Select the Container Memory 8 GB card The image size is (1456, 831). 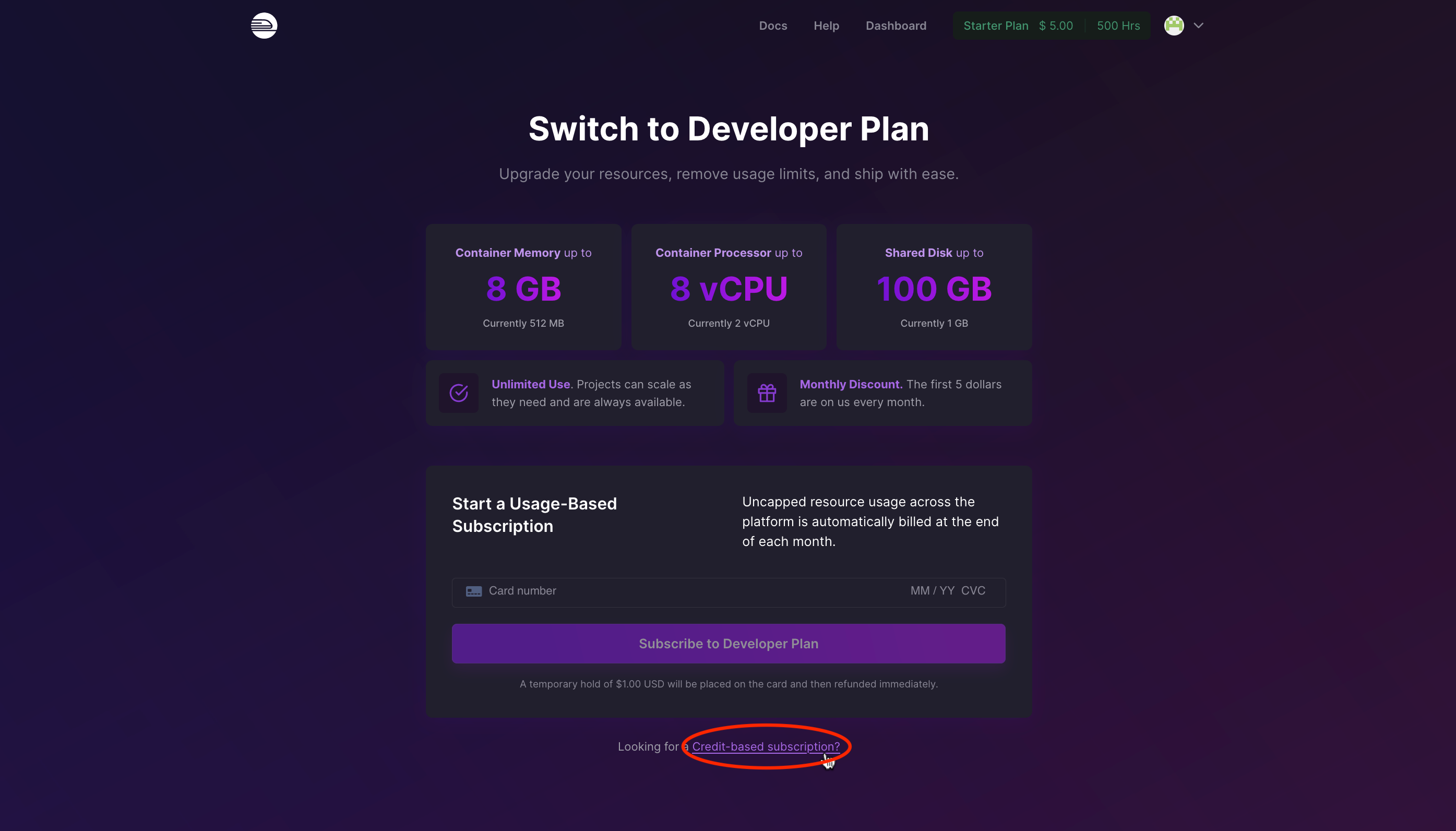[x=522, y=287]
